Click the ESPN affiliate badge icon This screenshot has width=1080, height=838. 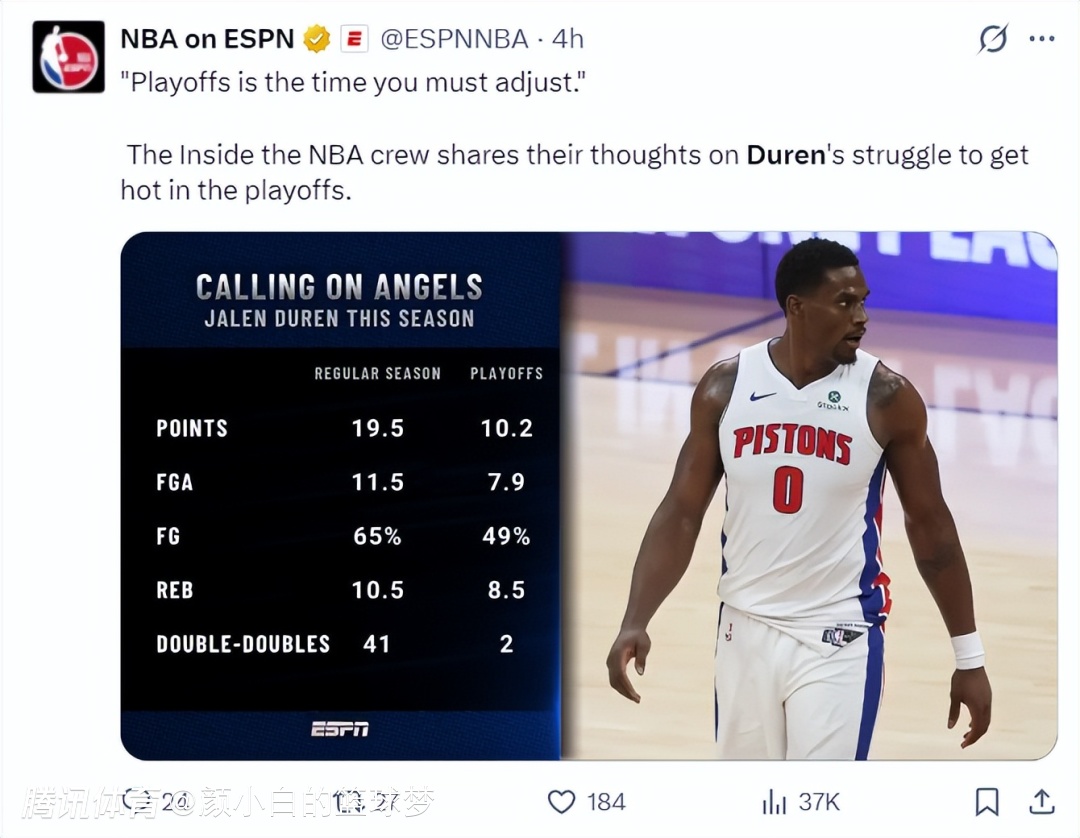(x=354, y=39)
